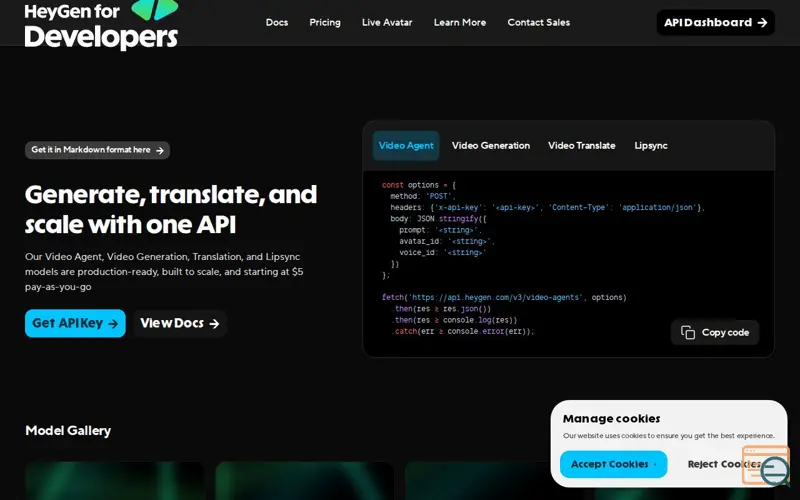800x500 pixels.
Task: Click the Get it in Markdown format link
Action: 97,150
